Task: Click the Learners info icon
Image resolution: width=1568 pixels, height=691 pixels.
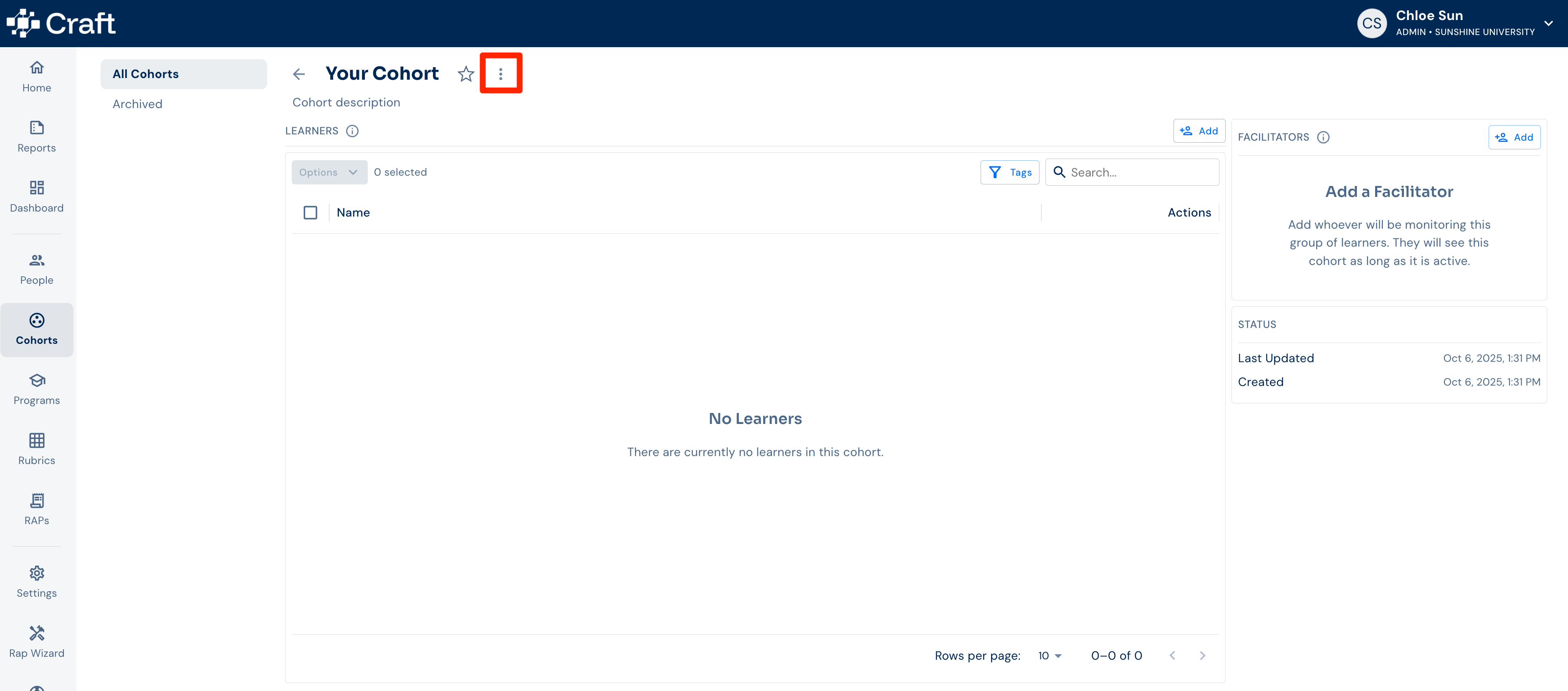Action: (x=352, y=131)
